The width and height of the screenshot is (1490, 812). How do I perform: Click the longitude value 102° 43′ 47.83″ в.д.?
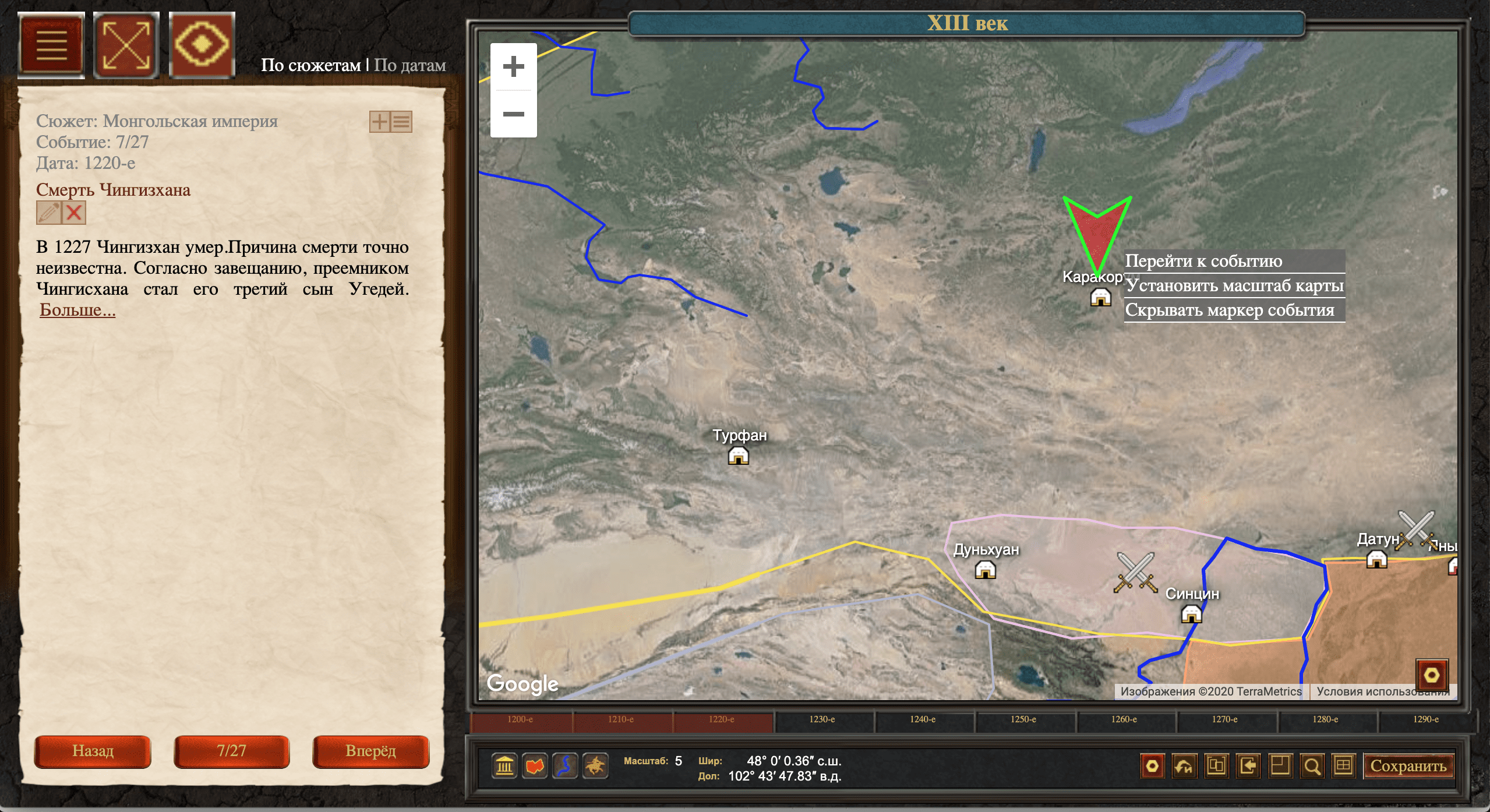pyautogui.click(x=785, y=776)
